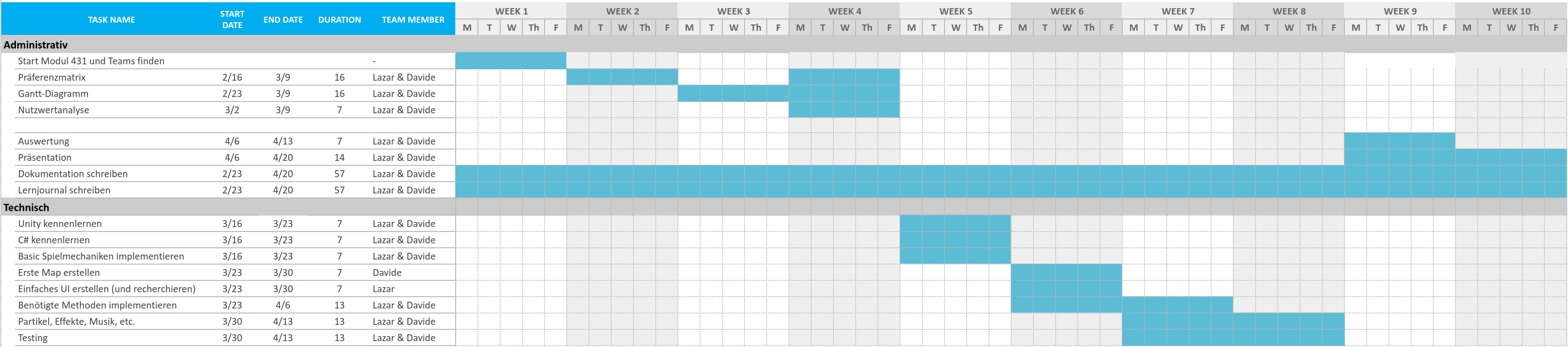Click the WEEK 1 timeline header
The width and height of the screenshot is (1568, 347).
[x=511, y=11]
